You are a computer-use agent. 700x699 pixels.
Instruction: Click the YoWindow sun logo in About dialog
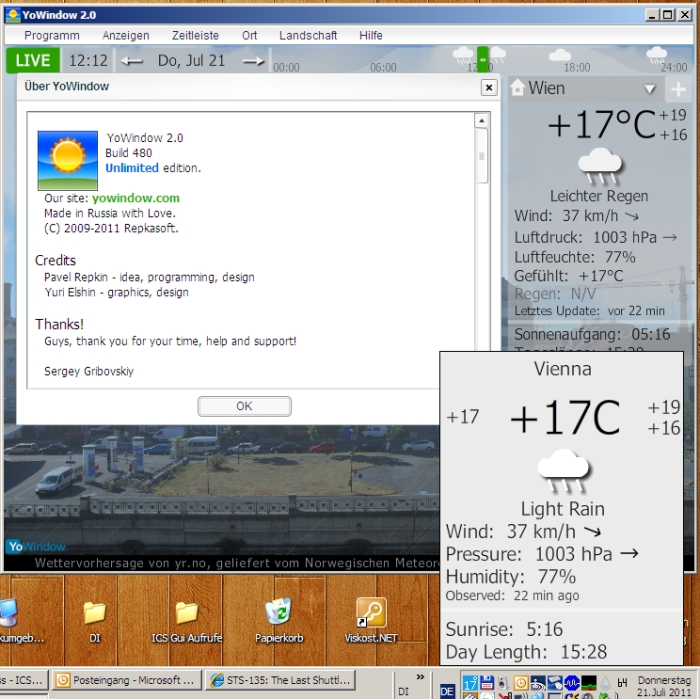click(67, 160)
